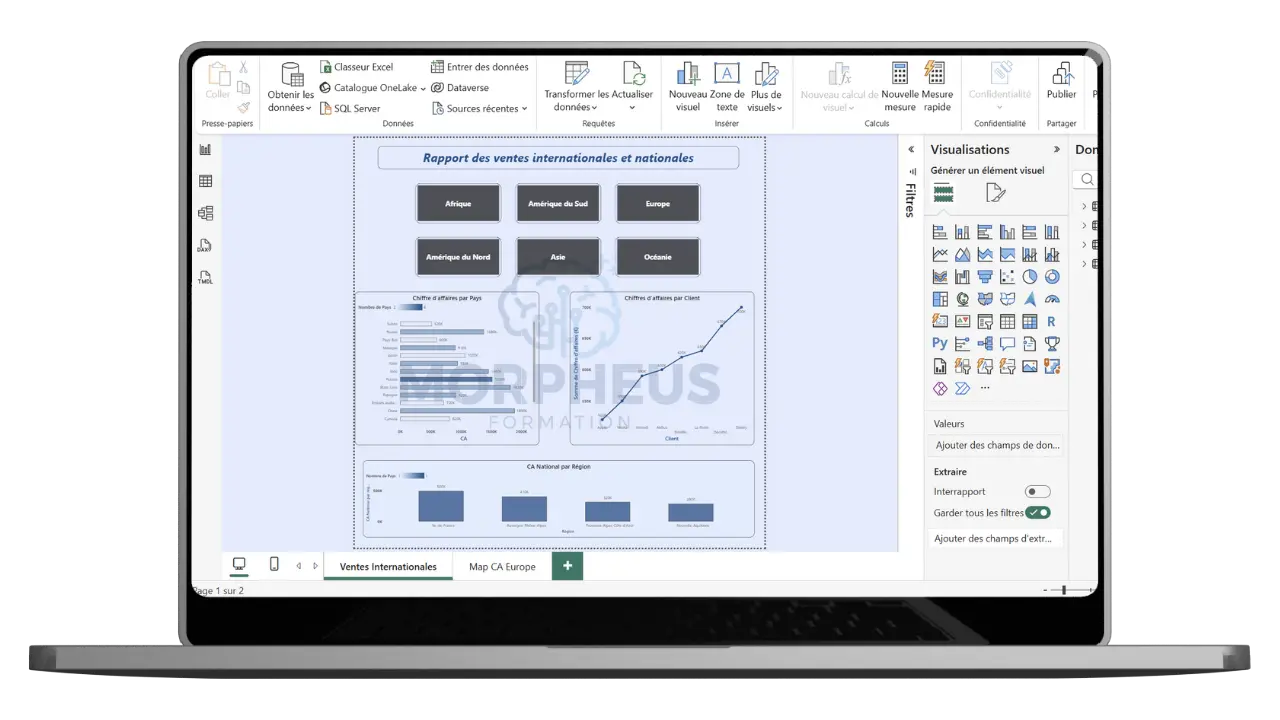The height and width of the screenshot is (720, 1280).
Task: Switch to Table view in the left sidebar
Action: 205,181
